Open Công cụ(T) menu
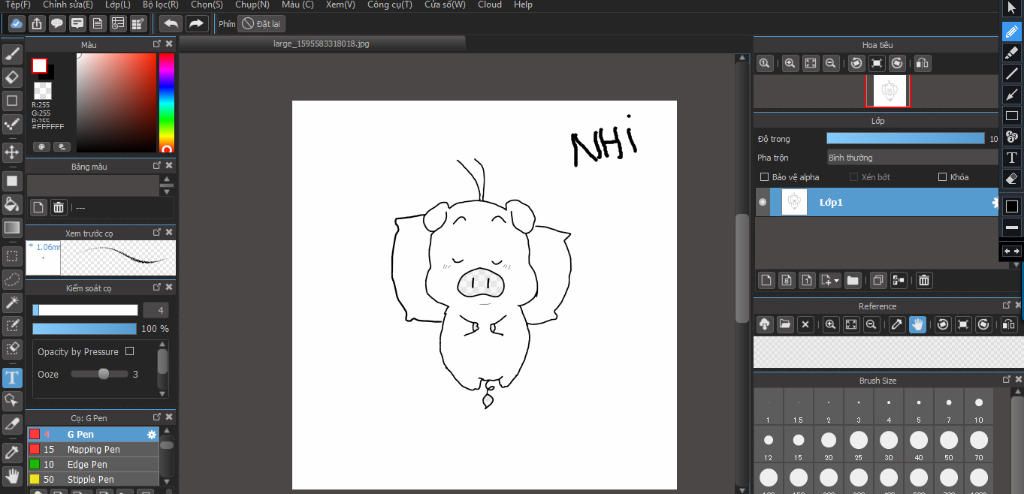1024x494 pixels. [x=390, y=5]
